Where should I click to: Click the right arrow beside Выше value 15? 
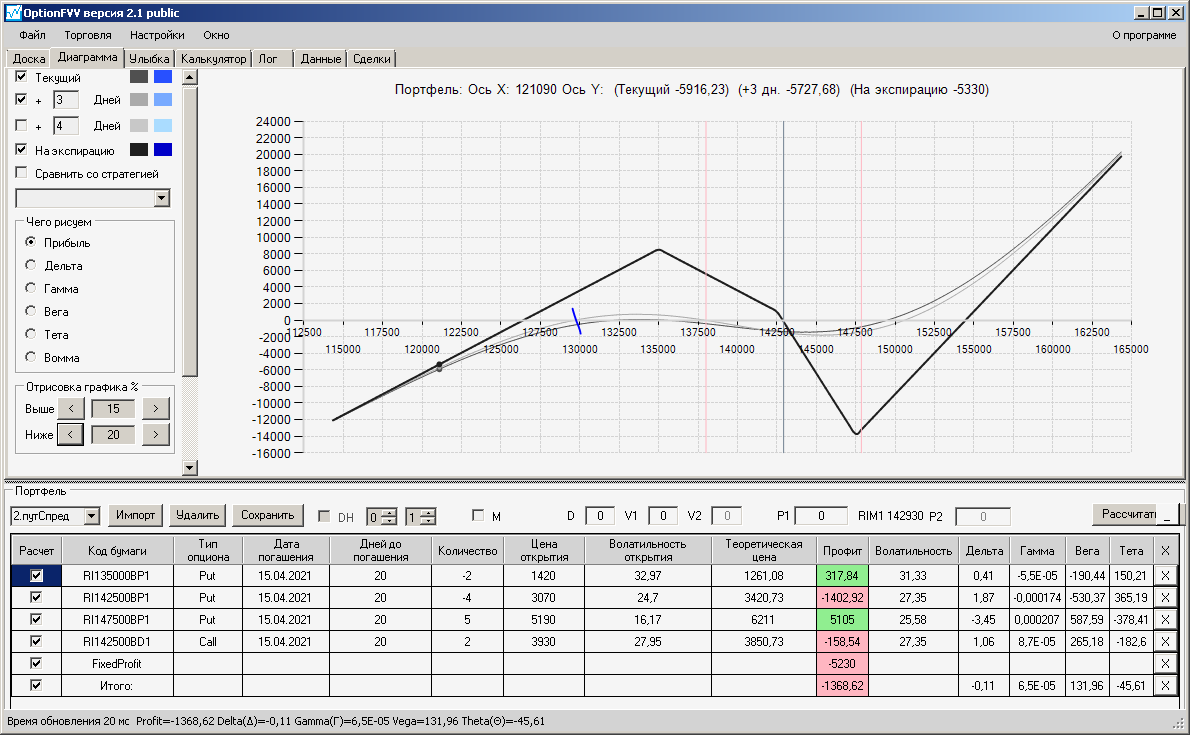pos(156,409)
